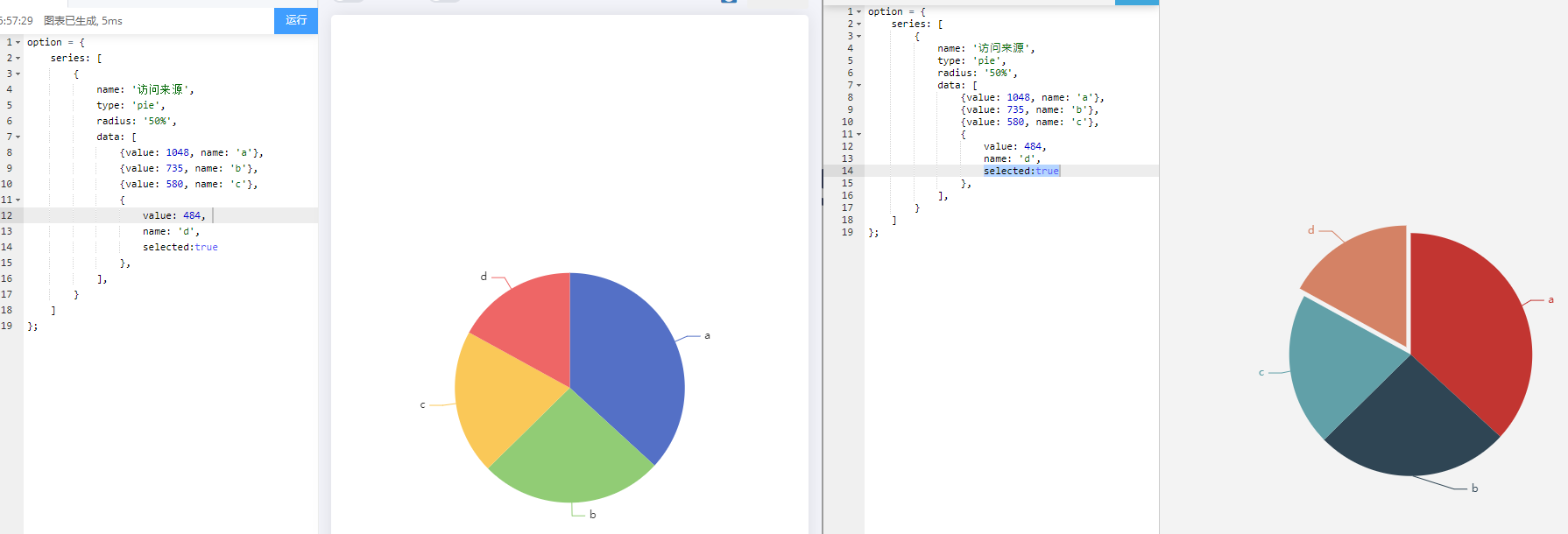Click "name: 'd'," in the right editor
This screenshot has width=1568, height=534.
pyautogui.click(x=1013, y=158)
